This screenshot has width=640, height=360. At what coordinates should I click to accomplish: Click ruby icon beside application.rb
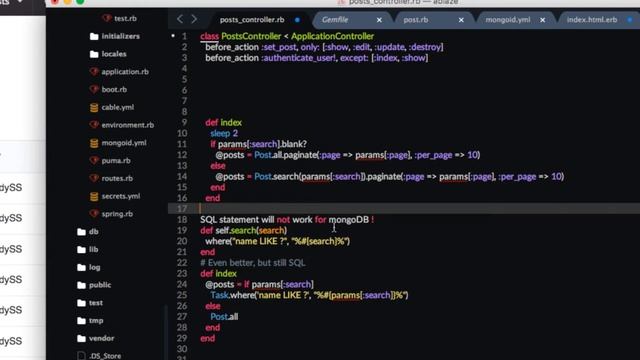pos(94,71)
